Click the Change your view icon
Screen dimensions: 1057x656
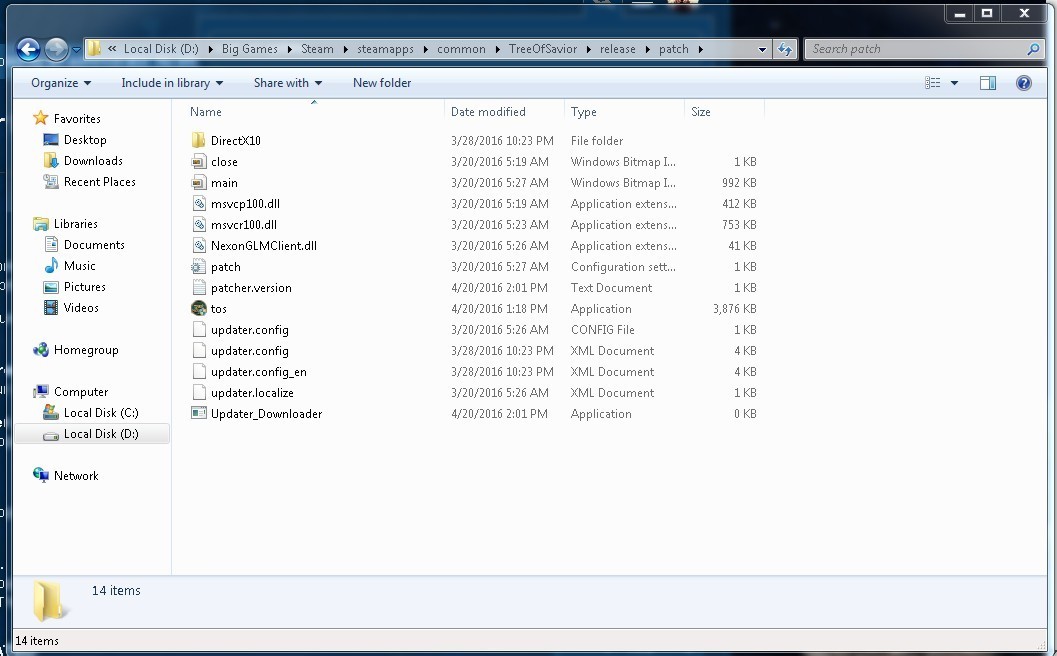tap(933, 83)
